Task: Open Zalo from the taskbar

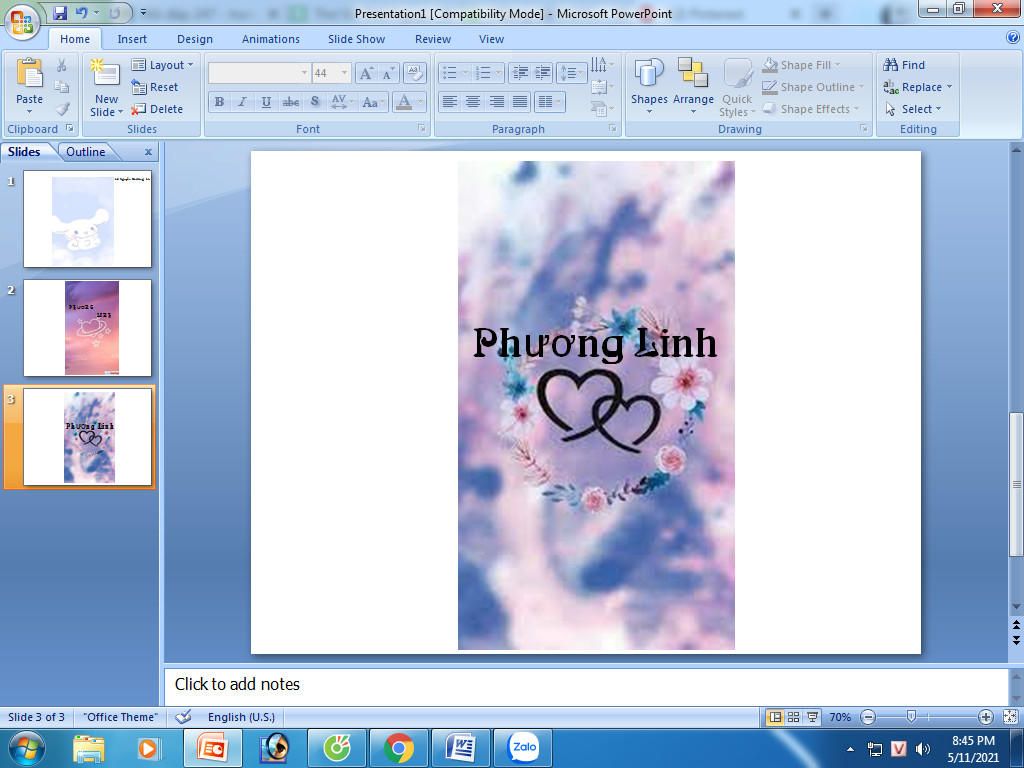Action: [523, 748]
